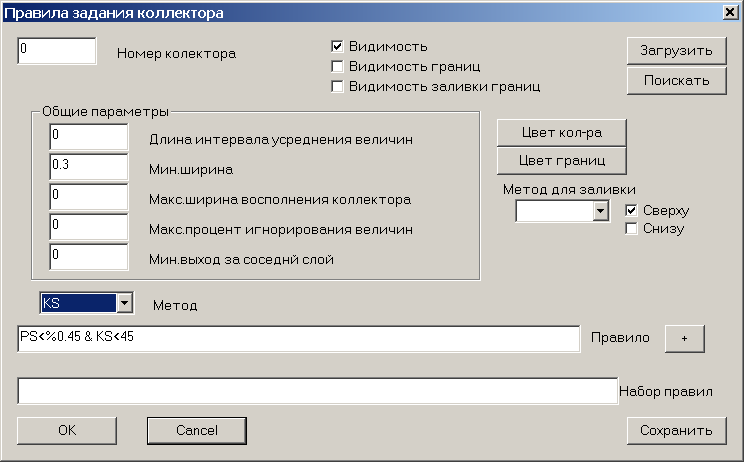The height and width of the screenshot is (462, 744).
Task: Click the Загрузить button
Action: (676, 51)
